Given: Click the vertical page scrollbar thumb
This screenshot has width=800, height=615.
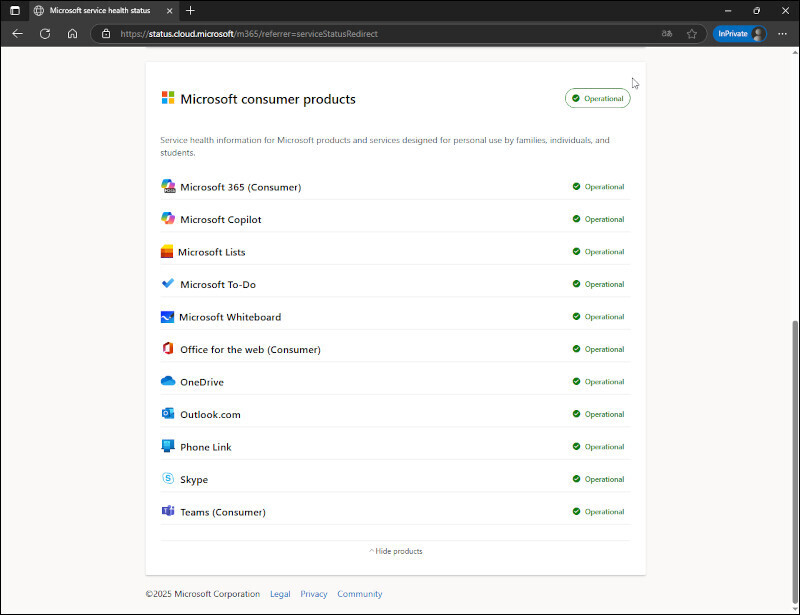Looking at the screenshot, I should pos(795,462).
